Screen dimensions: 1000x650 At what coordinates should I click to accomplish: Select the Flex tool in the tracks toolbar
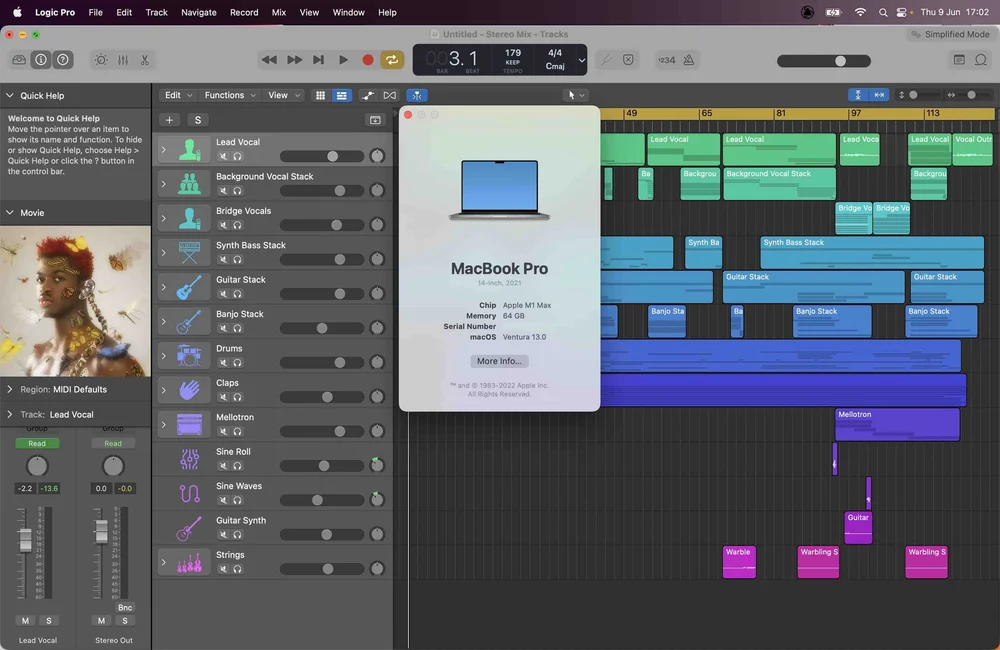click(417, 94)
